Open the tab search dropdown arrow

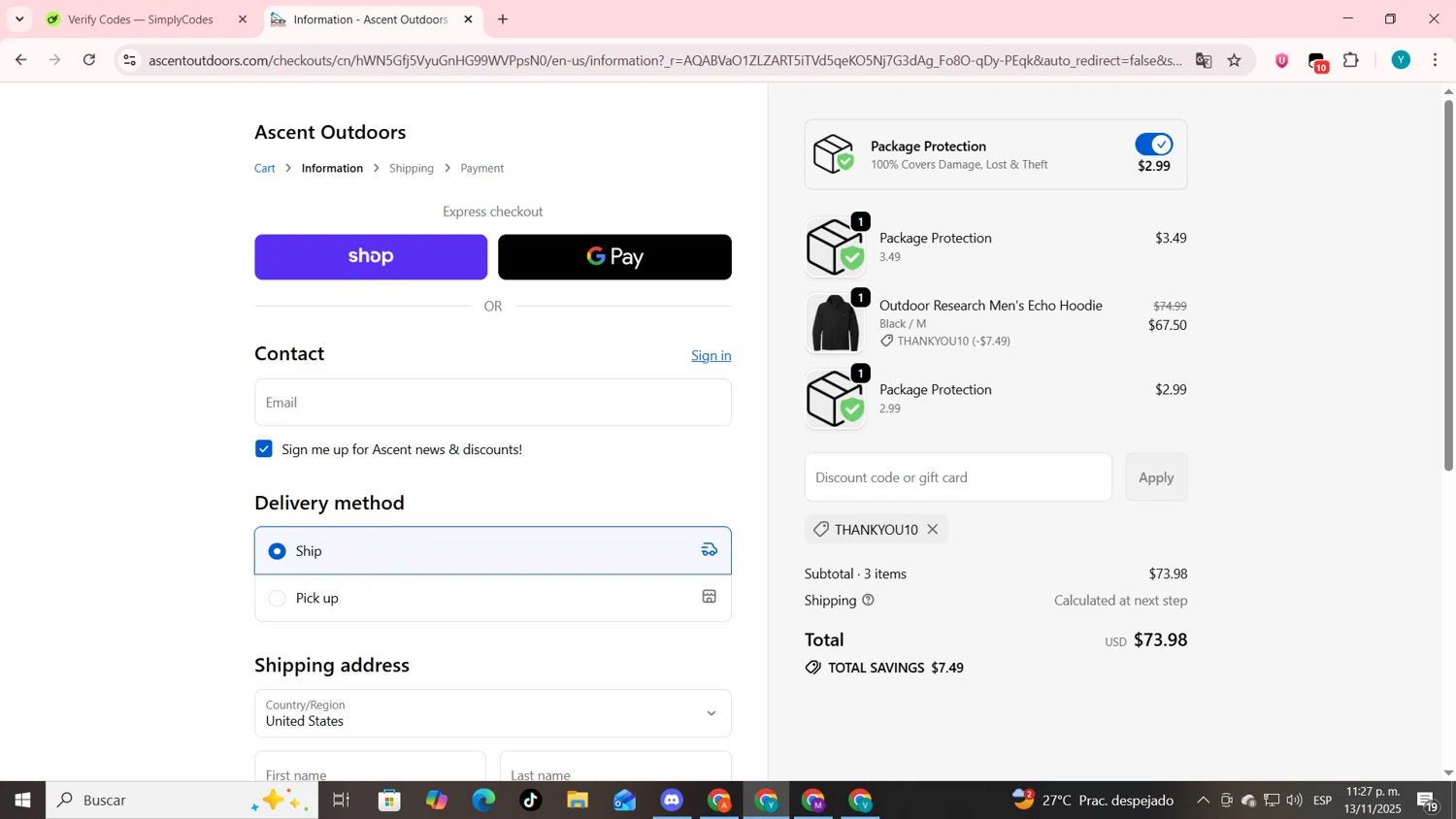click(x=19, y=19)
